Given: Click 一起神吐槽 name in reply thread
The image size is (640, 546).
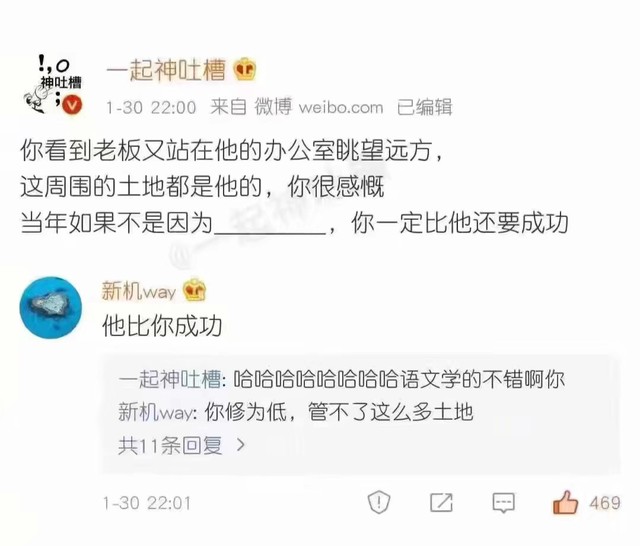Looking at the screenshot, I should pos(170,379).
